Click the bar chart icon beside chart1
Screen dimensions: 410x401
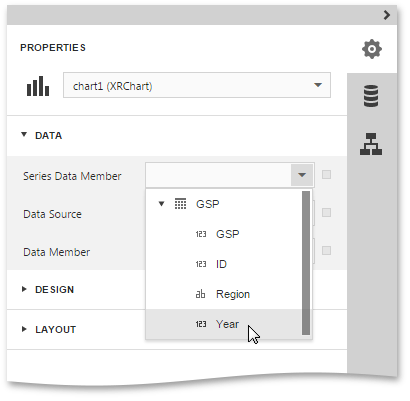tap(38, 86)
